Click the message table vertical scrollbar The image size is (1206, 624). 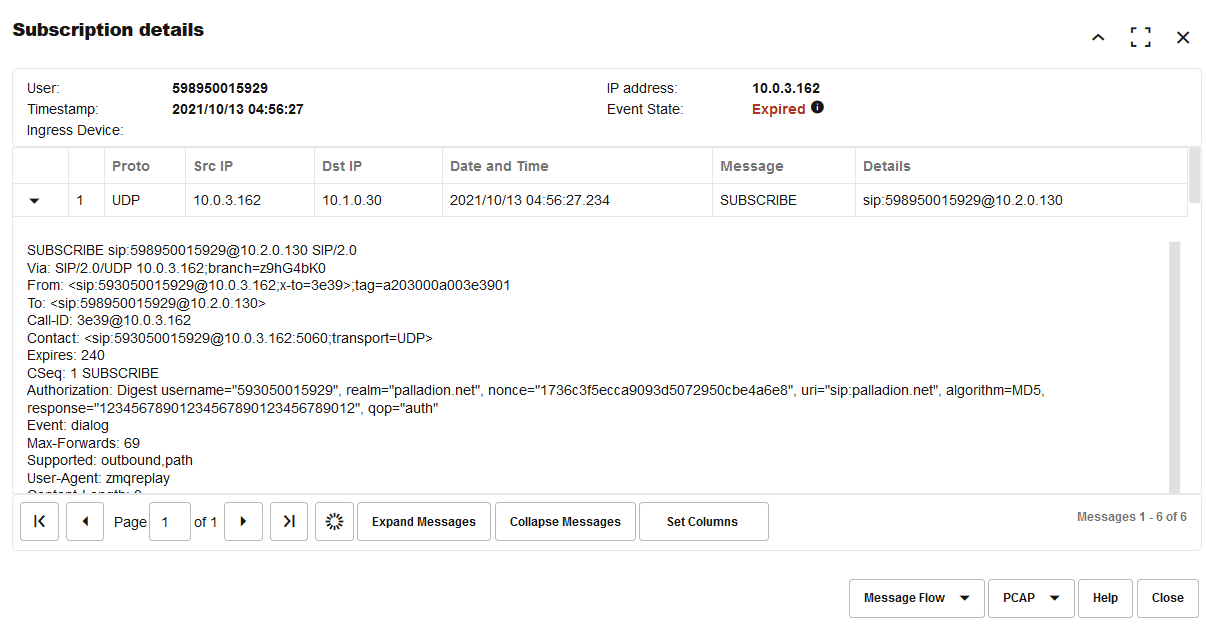click(x=1194, y=176)
